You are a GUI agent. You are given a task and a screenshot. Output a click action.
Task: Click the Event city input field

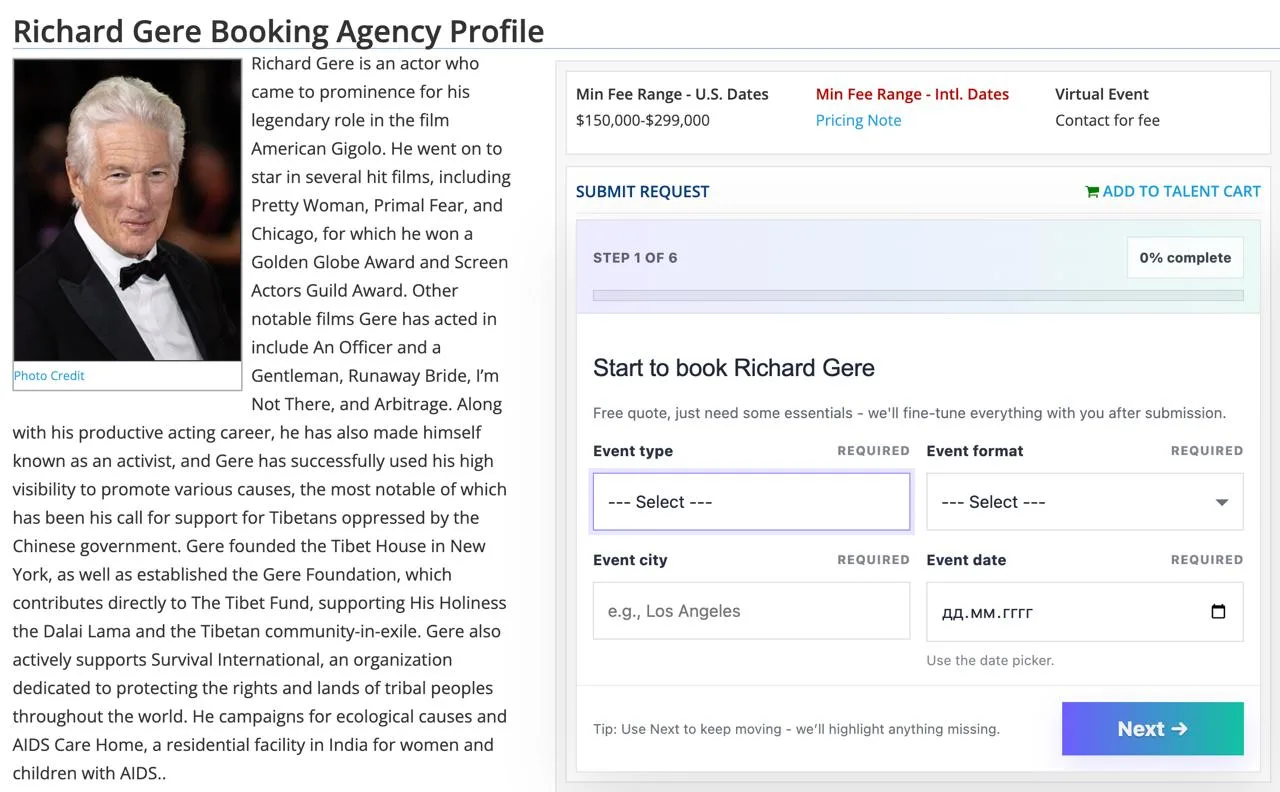pos(751,611)
